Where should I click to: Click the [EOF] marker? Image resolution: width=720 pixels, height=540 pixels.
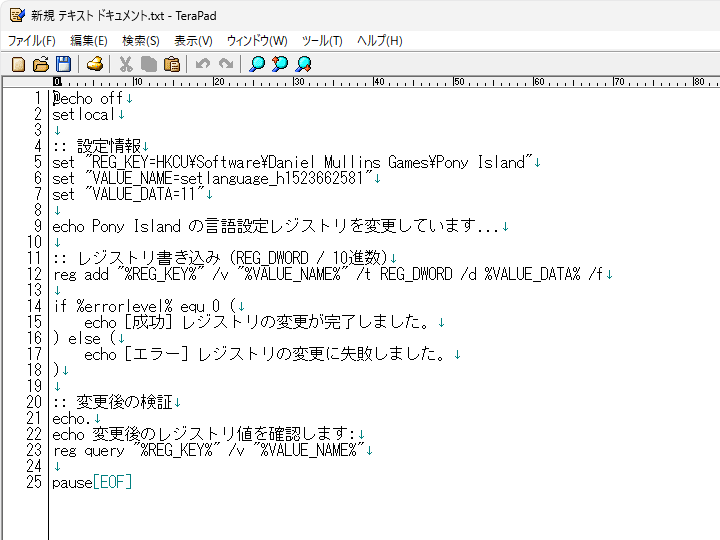(112, 482)
